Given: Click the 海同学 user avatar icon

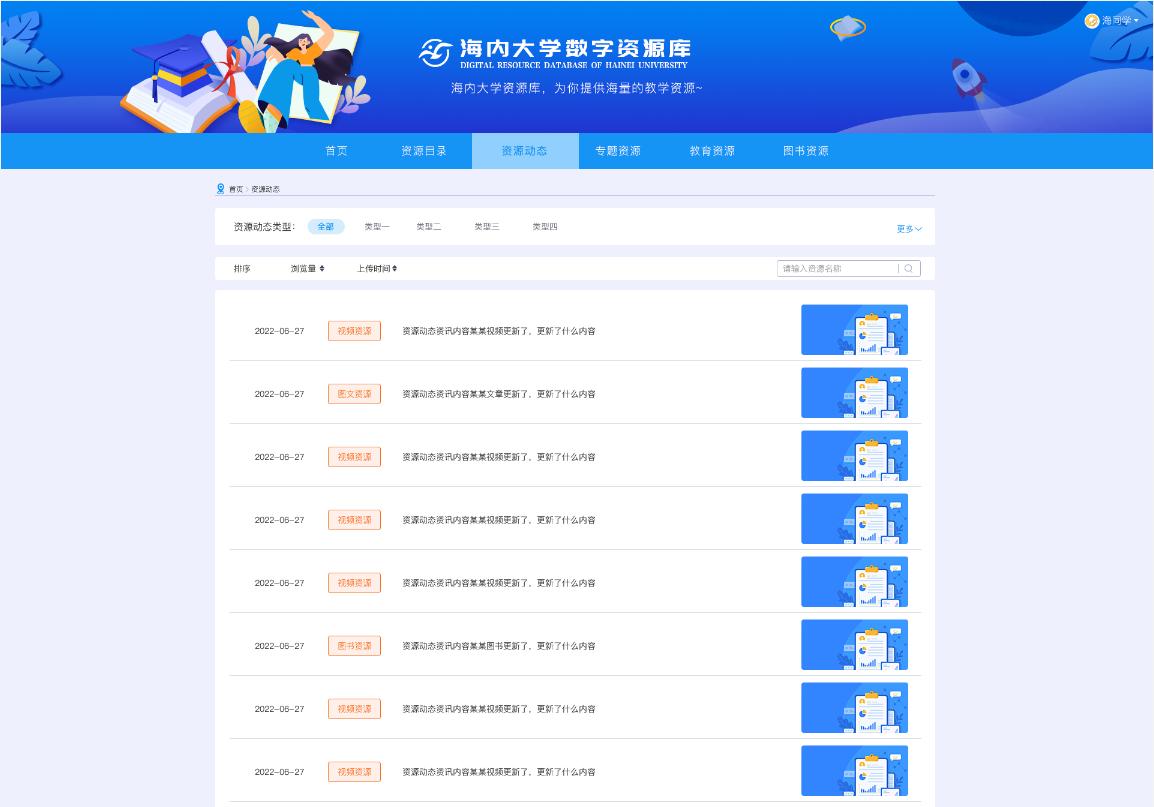Looking at the screenshot, I should pyautogui.click(x=1090, y=18).
